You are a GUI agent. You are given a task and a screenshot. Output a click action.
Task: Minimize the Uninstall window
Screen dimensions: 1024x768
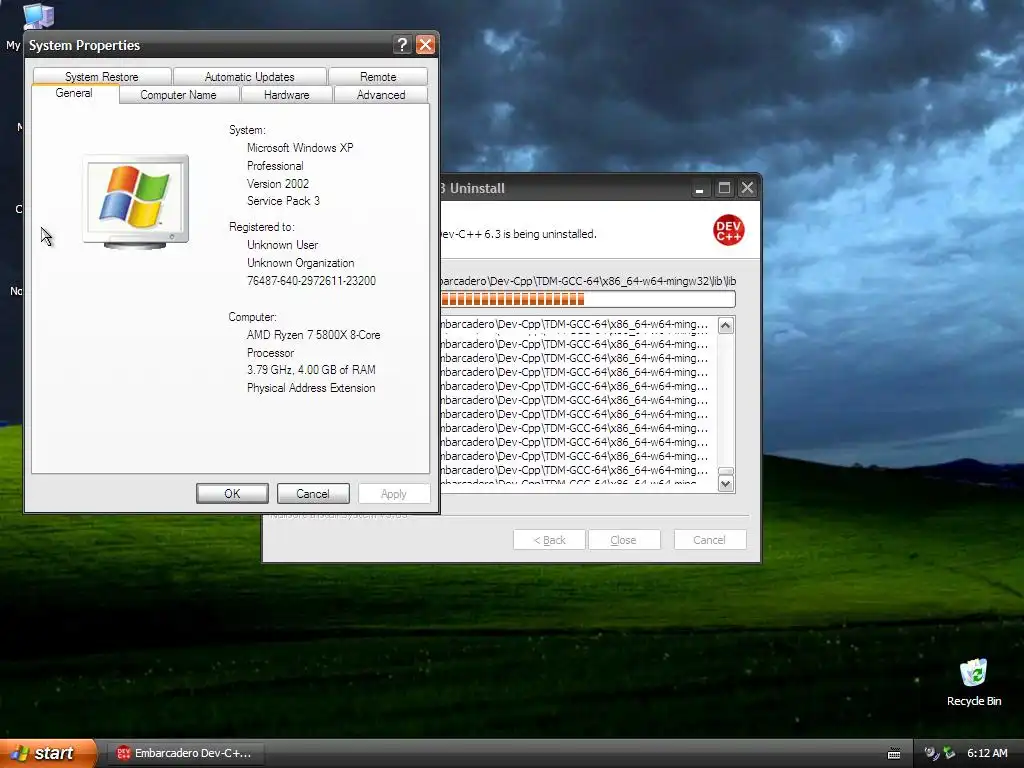tap(699, 189)
